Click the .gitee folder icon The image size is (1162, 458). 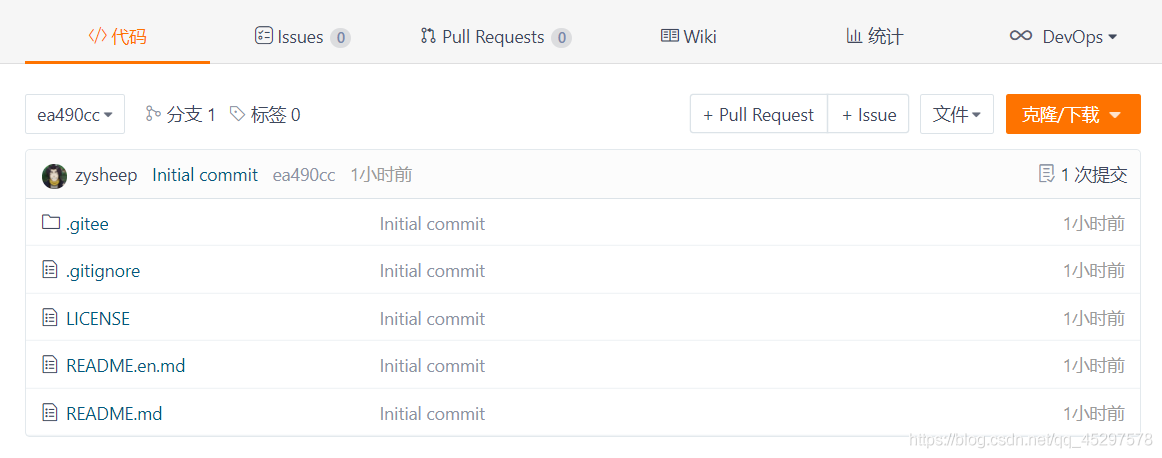tap(51, 223)
